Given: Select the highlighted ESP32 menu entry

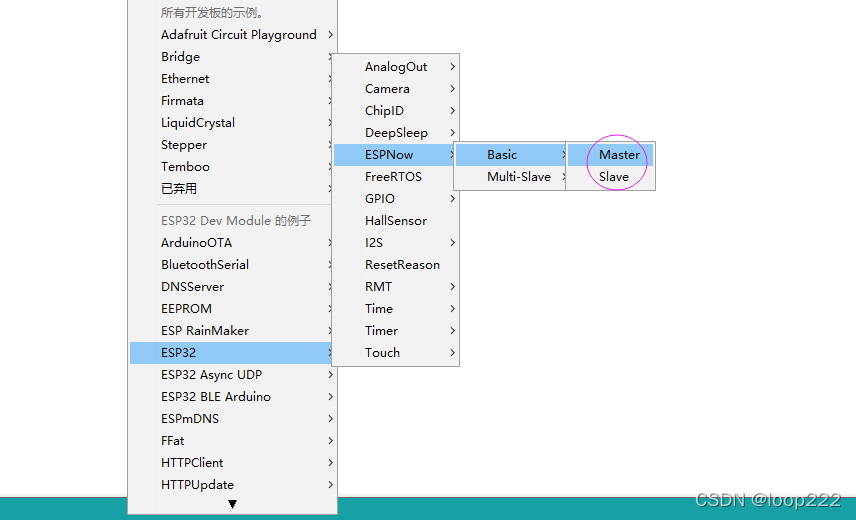Looking at the screenshot, I should tap(230, 352).
